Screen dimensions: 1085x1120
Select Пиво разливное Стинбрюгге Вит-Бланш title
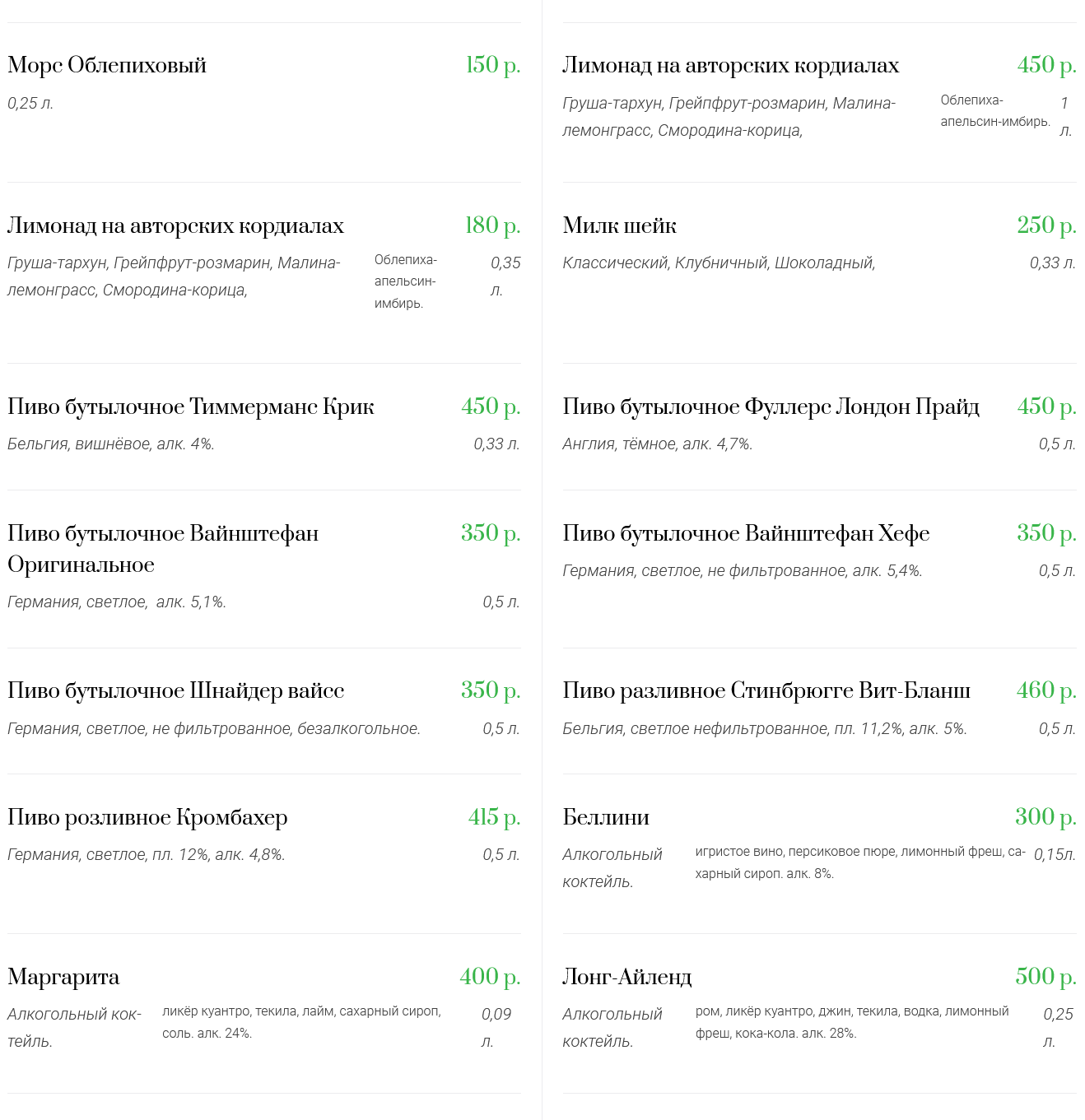(x=766, y=690)
